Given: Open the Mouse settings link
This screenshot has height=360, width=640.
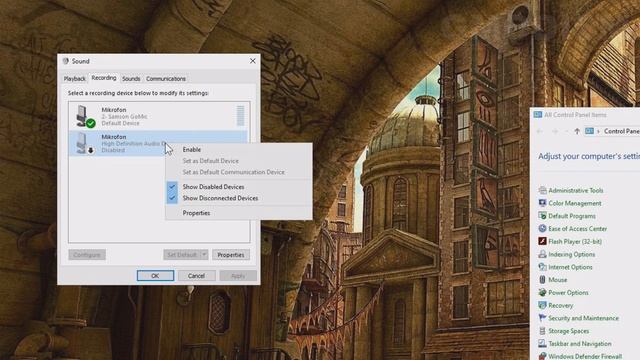Looking at the screenshot, I should tap(558, 280).
